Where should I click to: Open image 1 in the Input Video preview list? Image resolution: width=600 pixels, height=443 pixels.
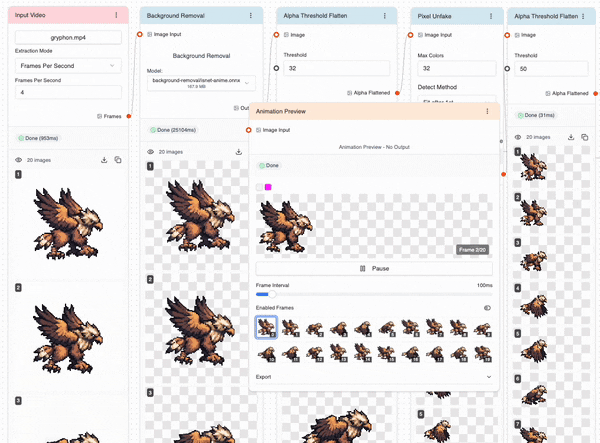[x=68, y=223]
